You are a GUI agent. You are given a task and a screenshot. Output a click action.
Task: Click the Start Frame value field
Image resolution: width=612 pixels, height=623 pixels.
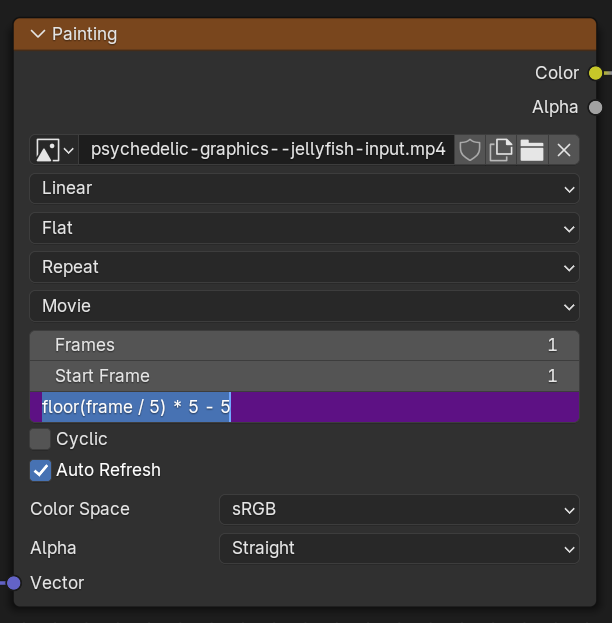point(304,376)
